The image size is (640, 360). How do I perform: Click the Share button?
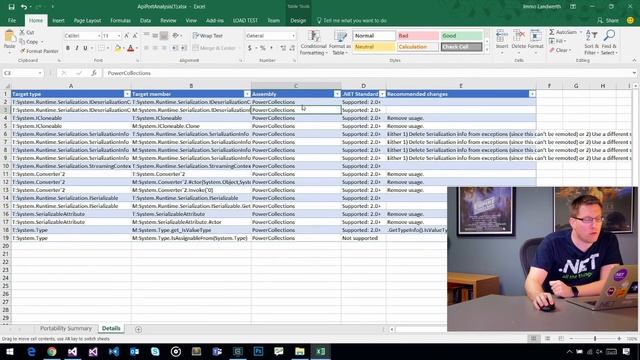(608, 20)
